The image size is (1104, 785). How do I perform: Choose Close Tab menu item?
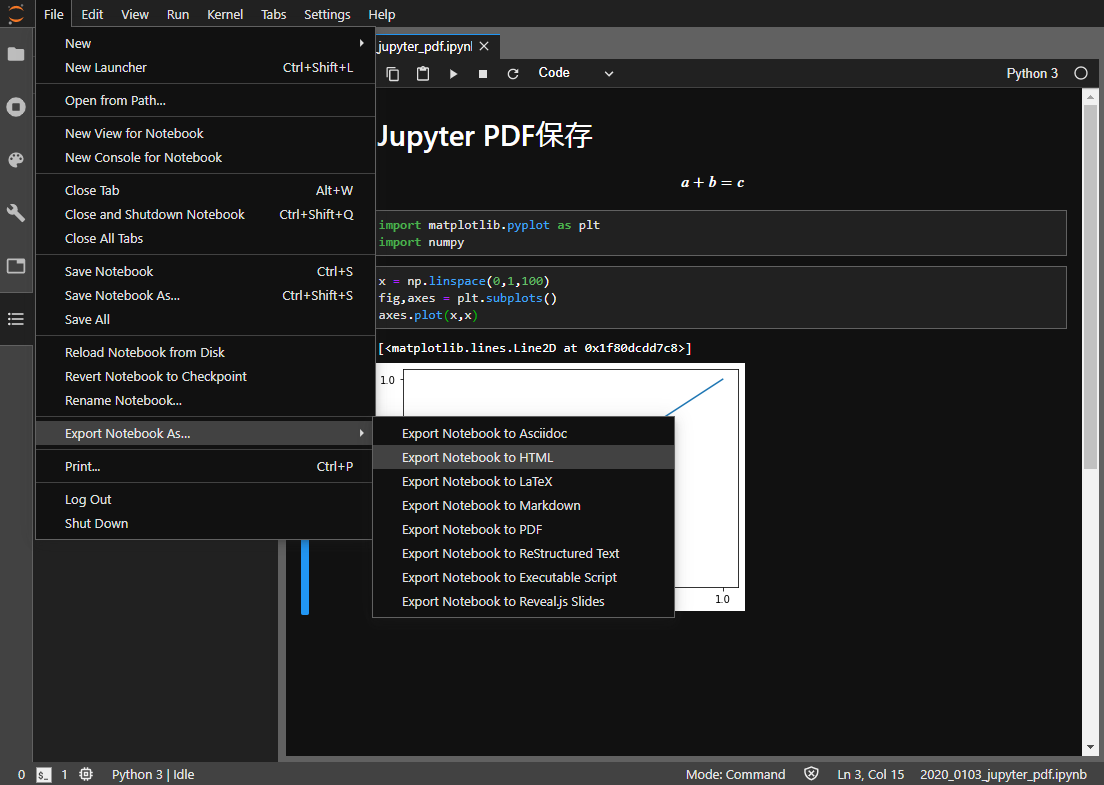205,191
